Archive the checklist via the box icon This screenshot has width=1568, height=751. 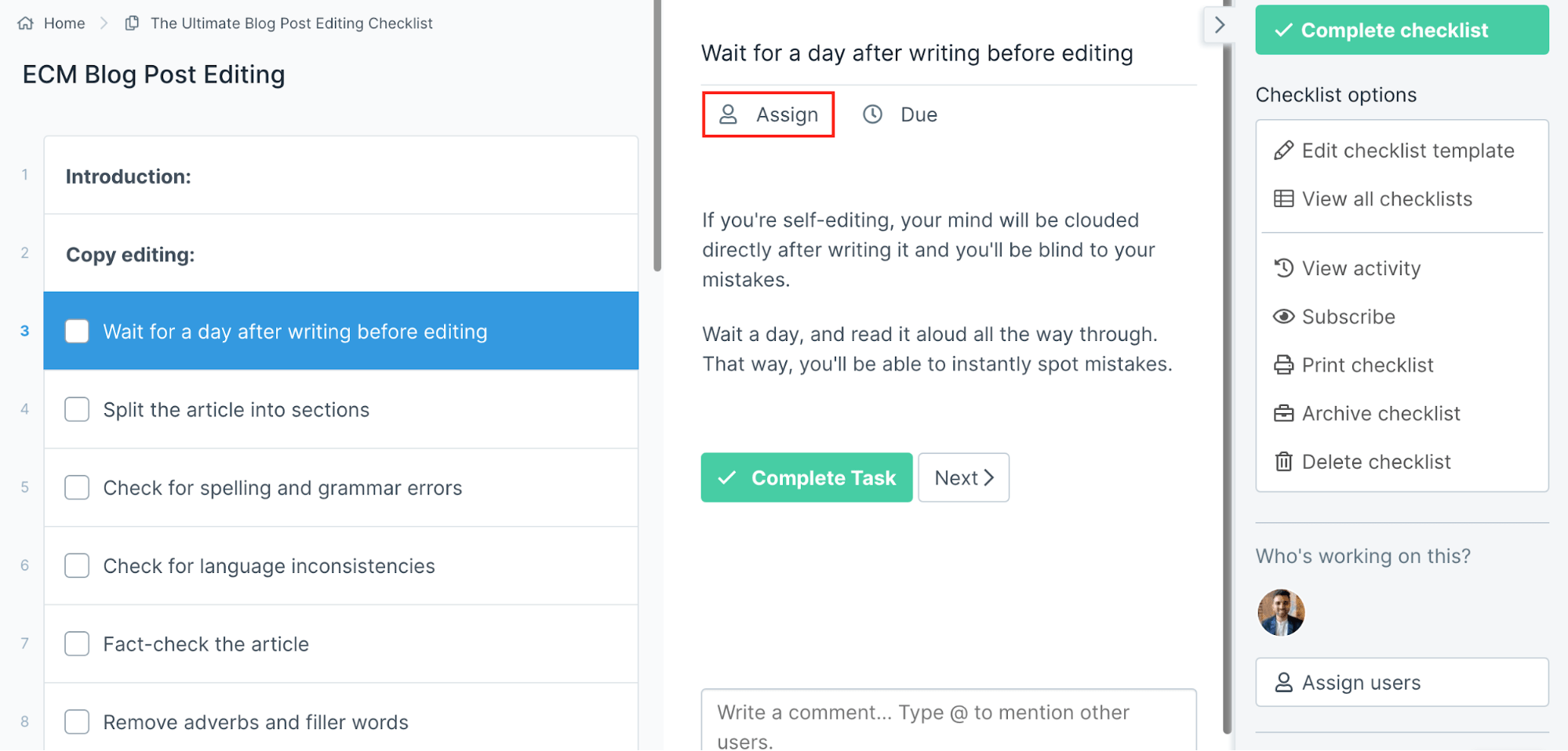tap(1284, 413)
